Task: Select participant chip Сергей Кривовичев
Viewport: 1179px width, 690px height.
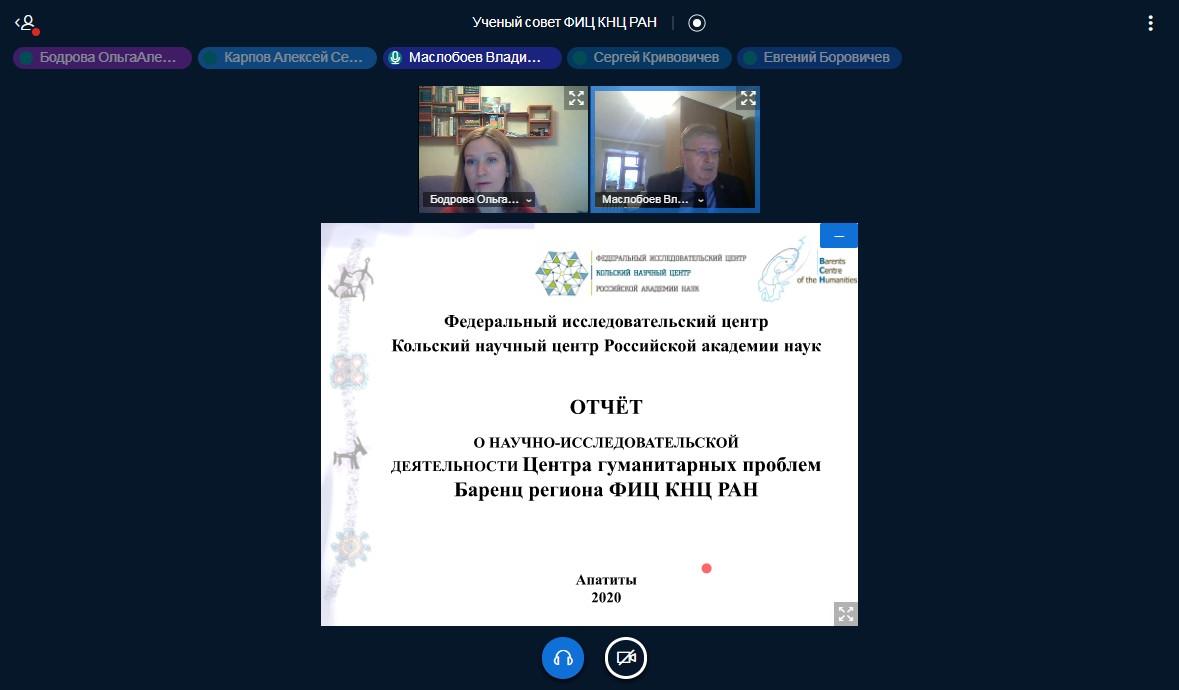Action: pos(650,58)
